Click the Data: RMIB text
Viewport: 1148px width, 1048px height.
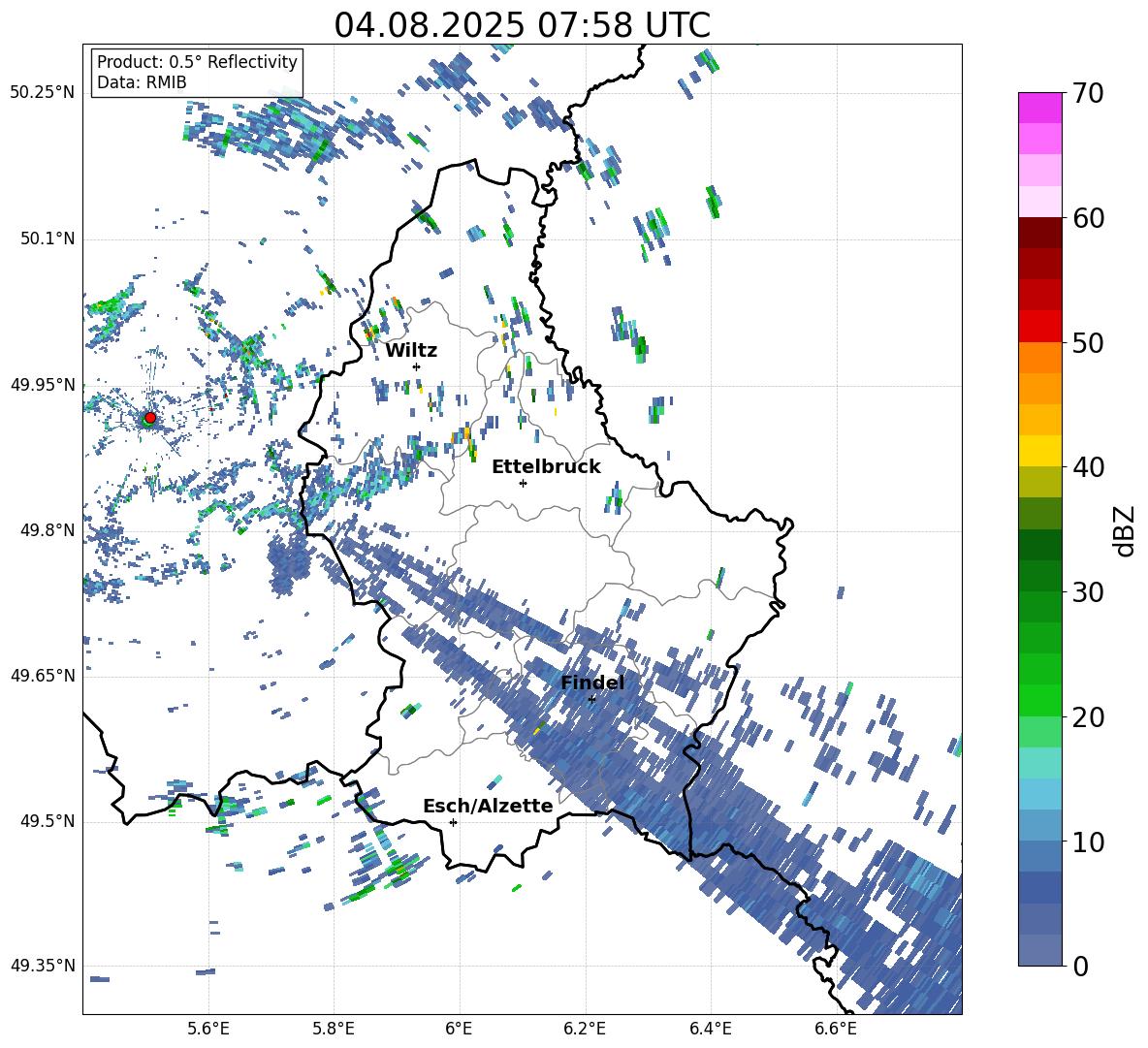[x=142, y=82]
